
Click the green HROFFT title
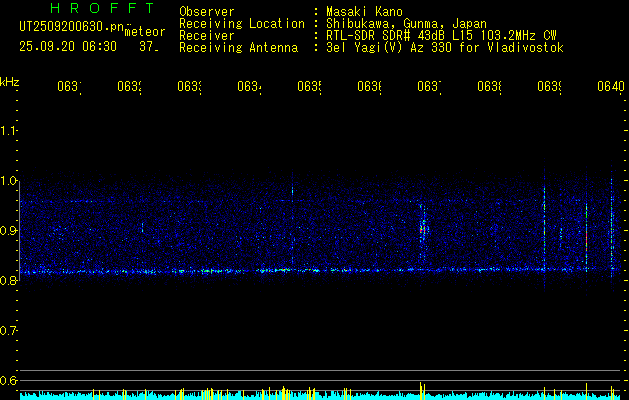click(x=103, y=8)
